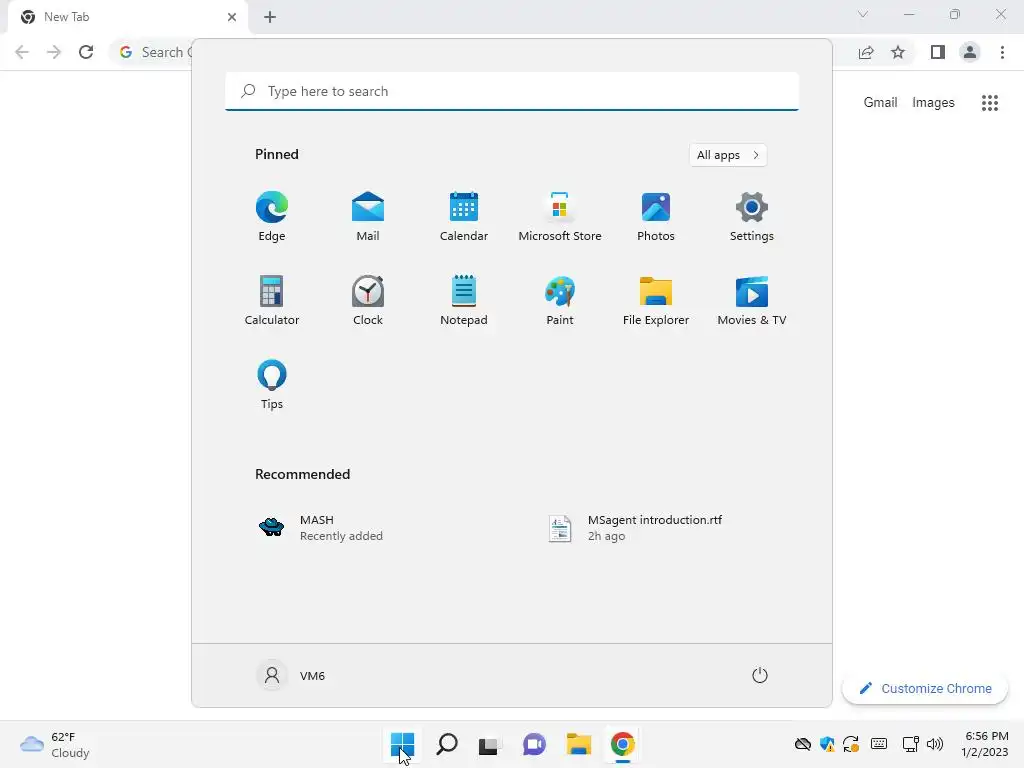Screen dimensions: 1024x768
Task: Focus the Type here to search box
Action: pyautogui.click(x=512, y=91)
